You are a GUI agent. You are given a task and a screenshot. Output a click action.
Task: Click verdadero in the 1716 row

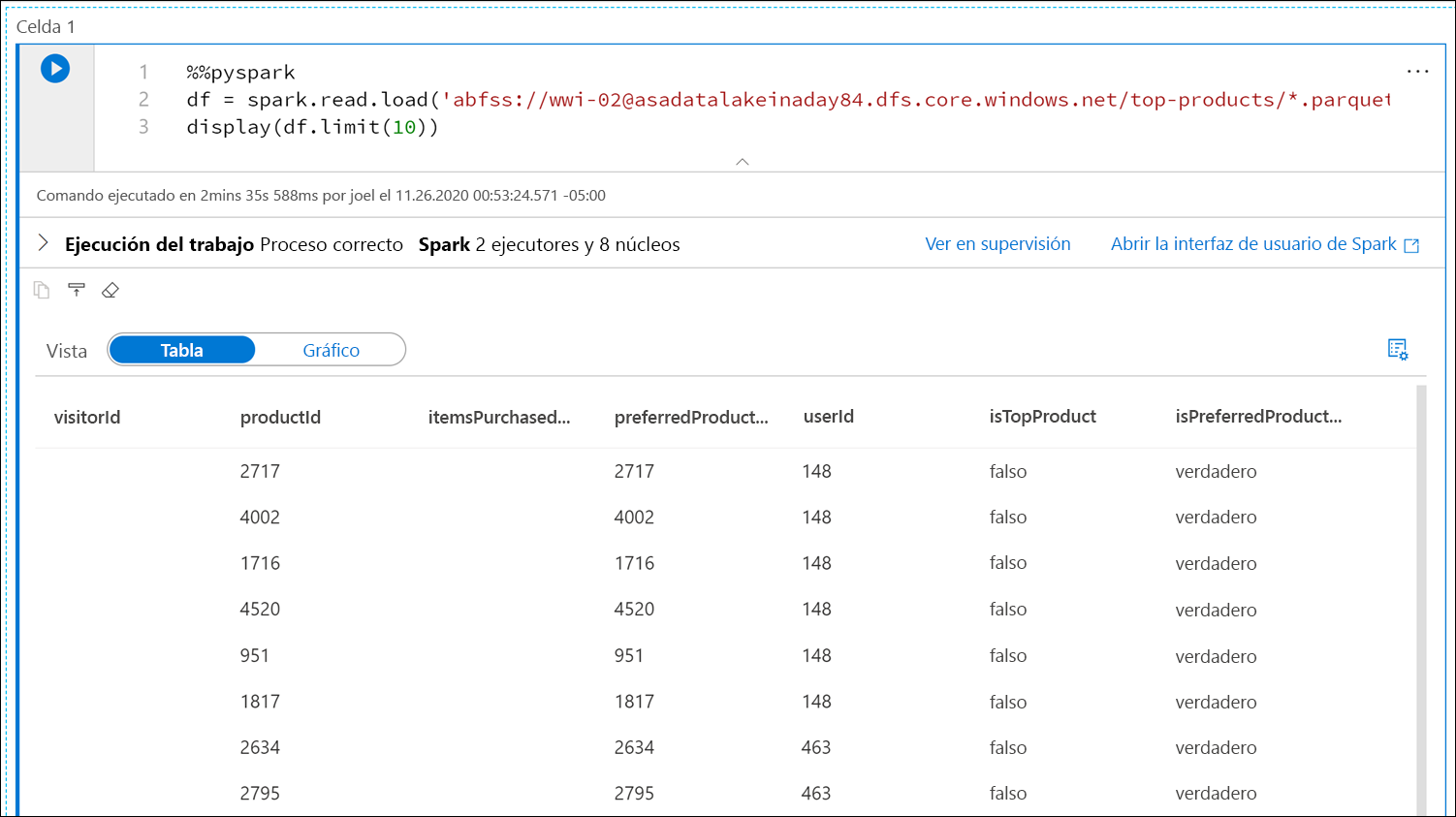point(1216,563)
